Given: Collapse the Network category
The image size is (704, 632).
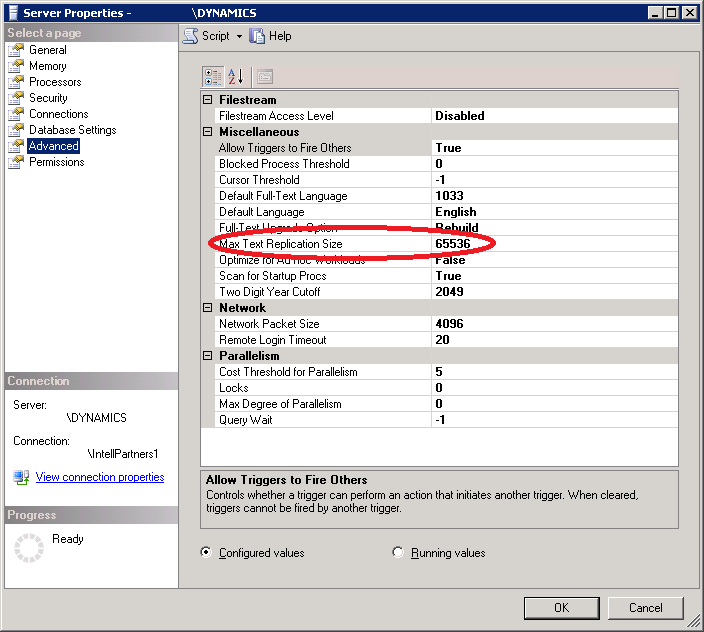Looking at the screenshot, I should tap(207, 308).
